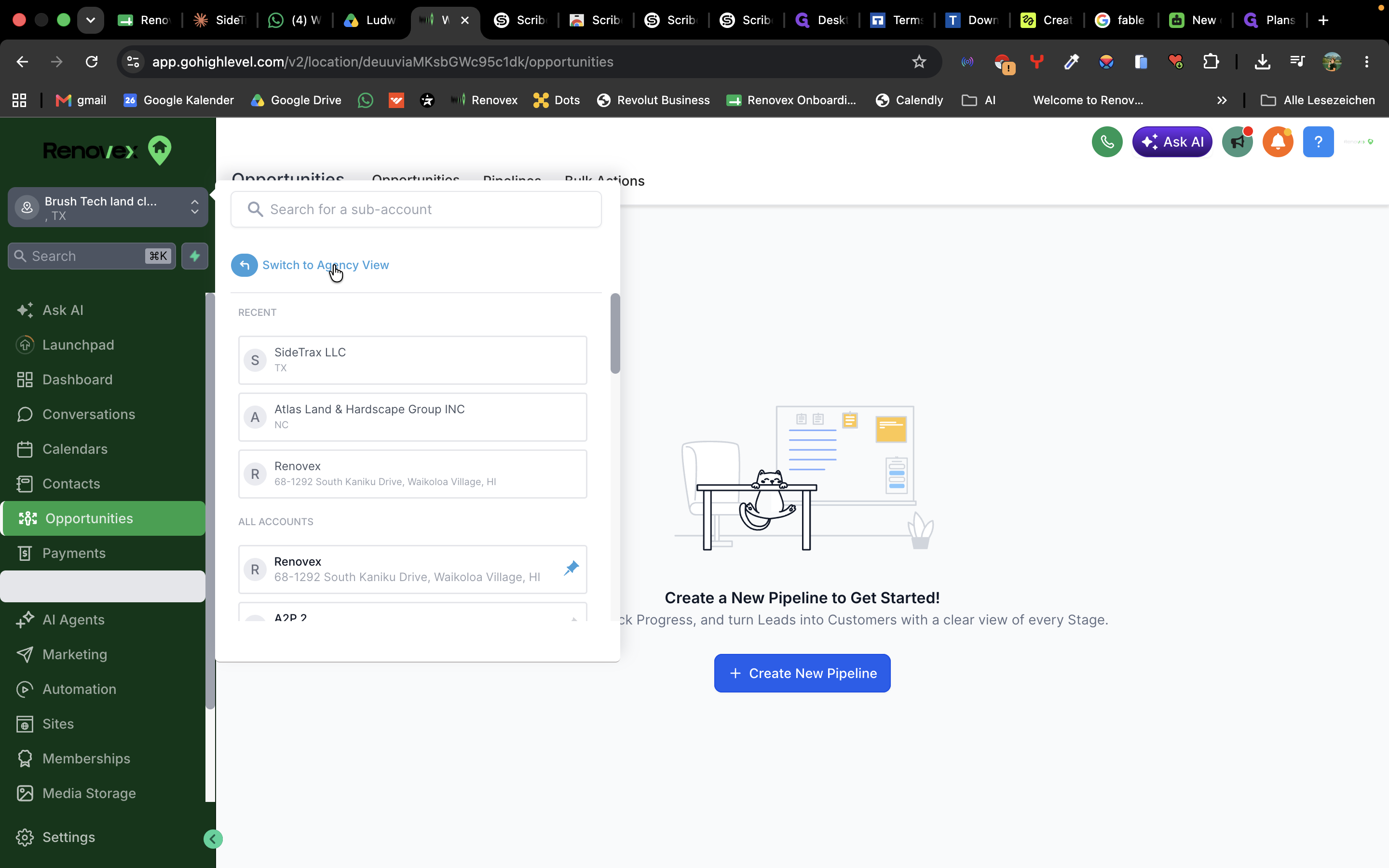This screenshot has height=868, width=1389.
Task: Open Chrome downloads icon
Action: coord(1262,61)
